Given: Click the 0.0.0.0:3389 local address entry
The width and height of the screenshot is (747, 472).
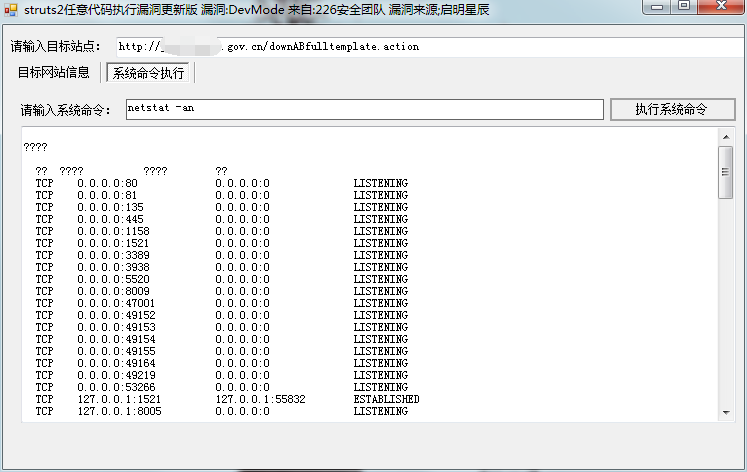Looking at the screenshot, I should click(x=113, y=255).
